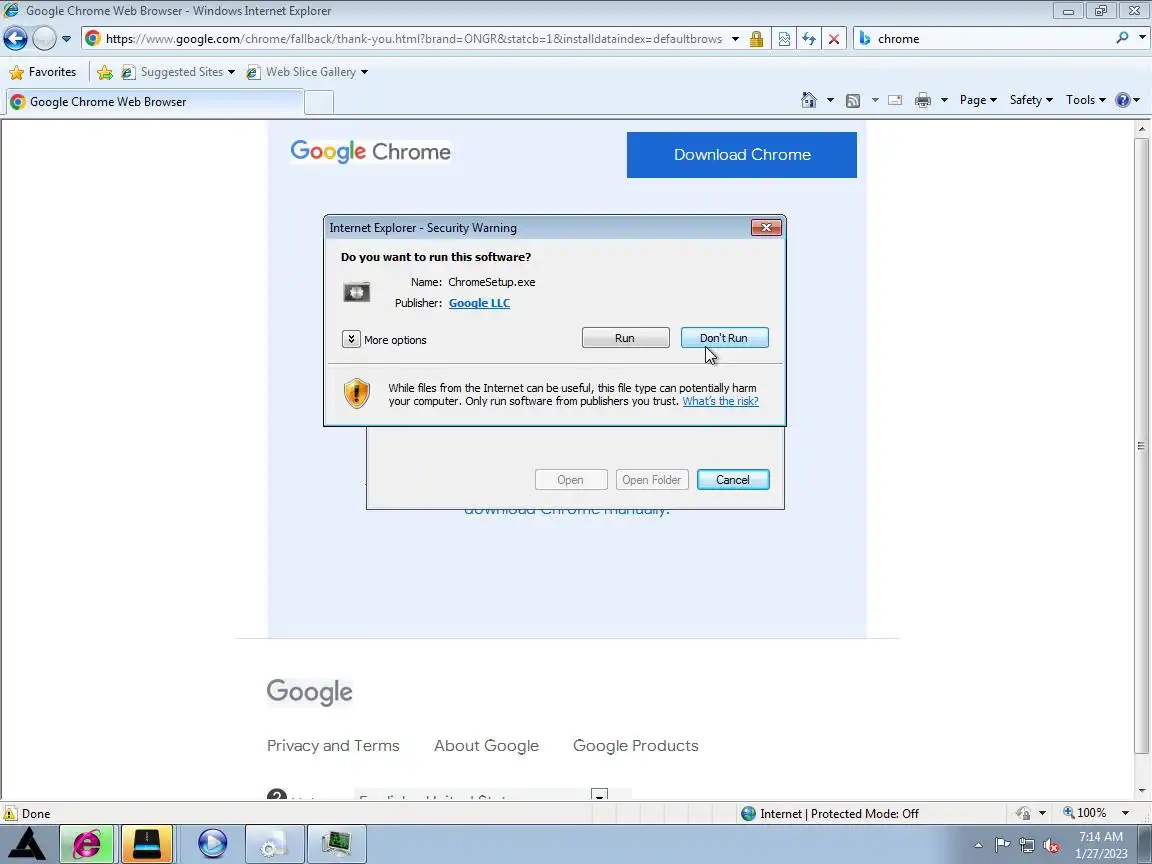Click the Internet Explorer taskbar icon
The image size is (1152, 864).
click(x=87, y=843)
